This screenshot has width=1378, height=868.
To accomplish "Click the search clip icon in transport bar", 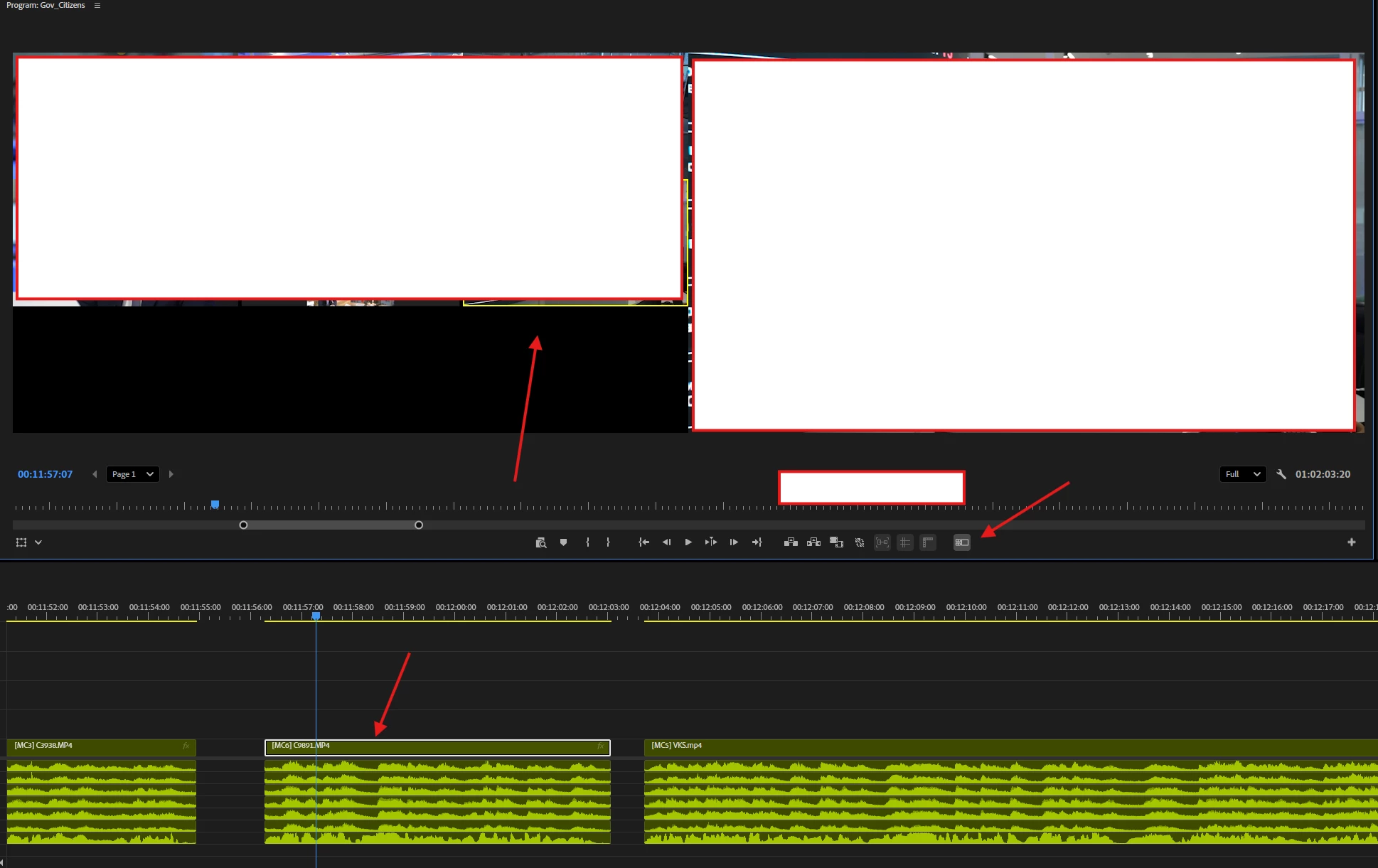I will point(540,542).
